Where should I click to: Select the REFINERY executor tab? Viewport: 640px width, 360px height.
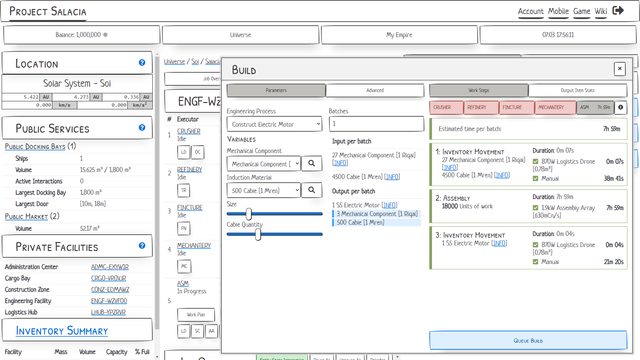(x=481, y=107)
